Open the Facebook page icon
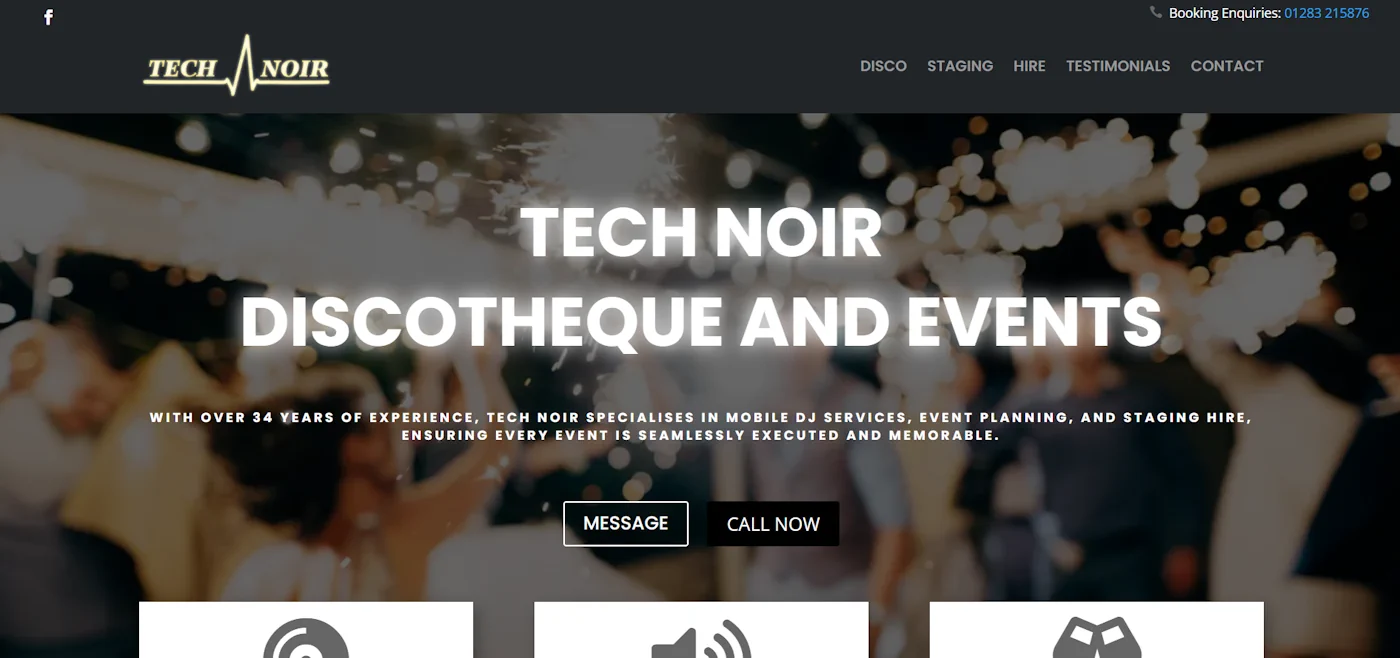This screenshot has width=1400, height=658. pos(48,17)
